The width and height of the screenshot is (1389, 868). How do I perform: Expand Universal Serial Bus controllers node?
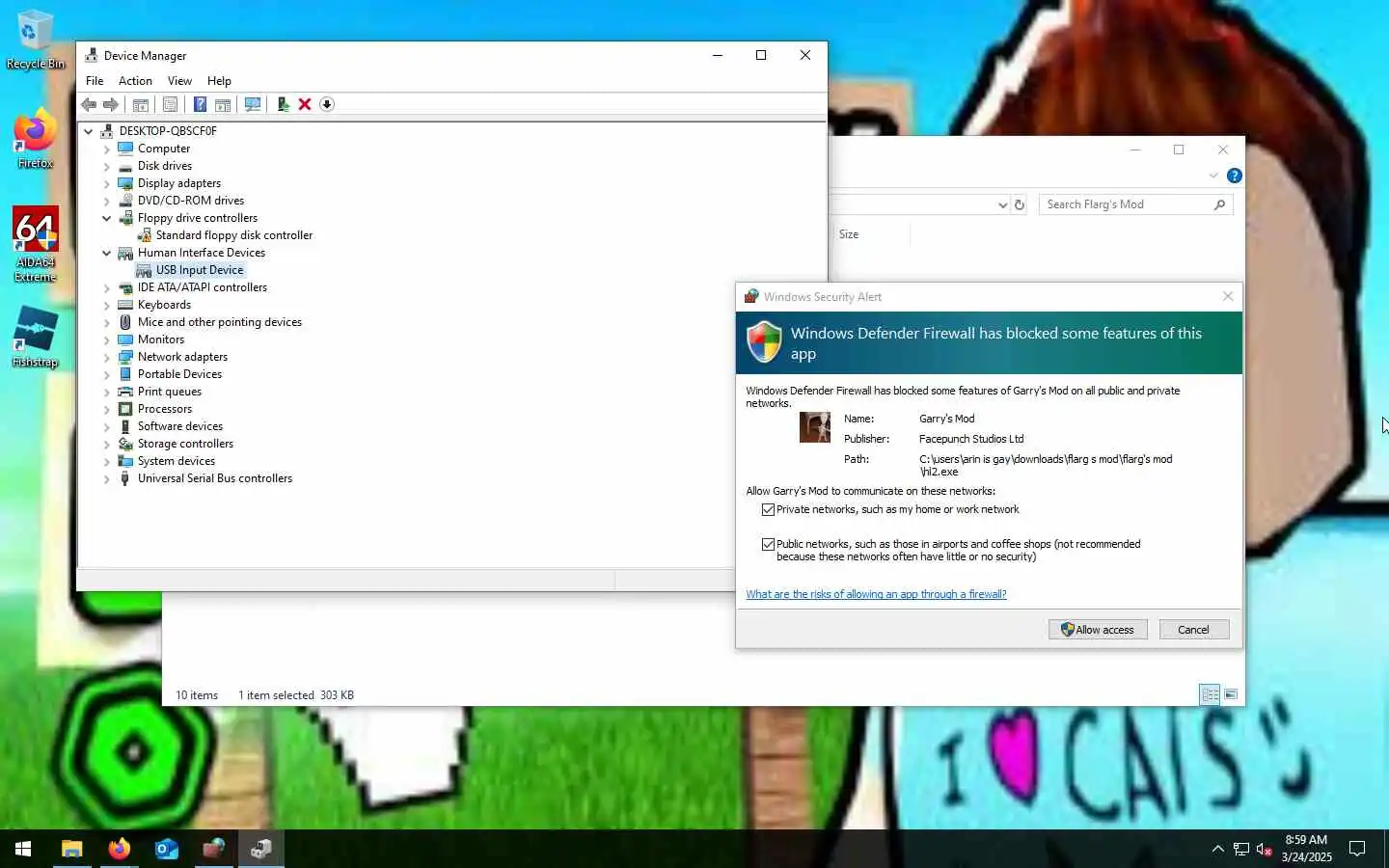pos(107,479)
